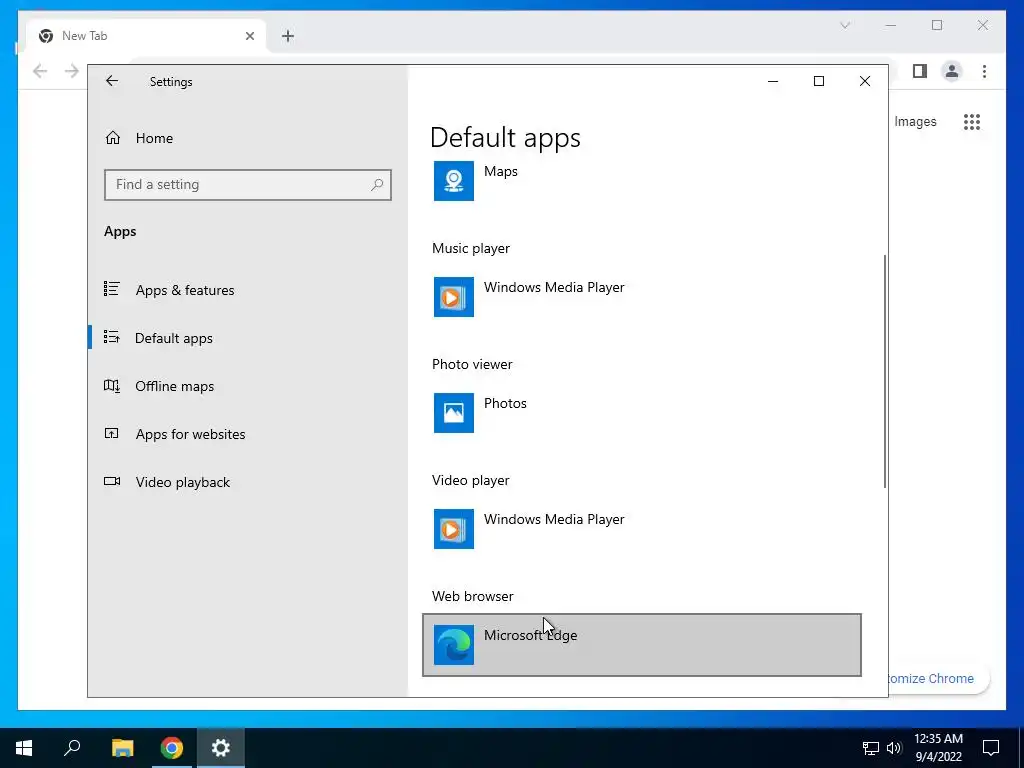Click Settings gear on taskbar

(x=221, y=748)
